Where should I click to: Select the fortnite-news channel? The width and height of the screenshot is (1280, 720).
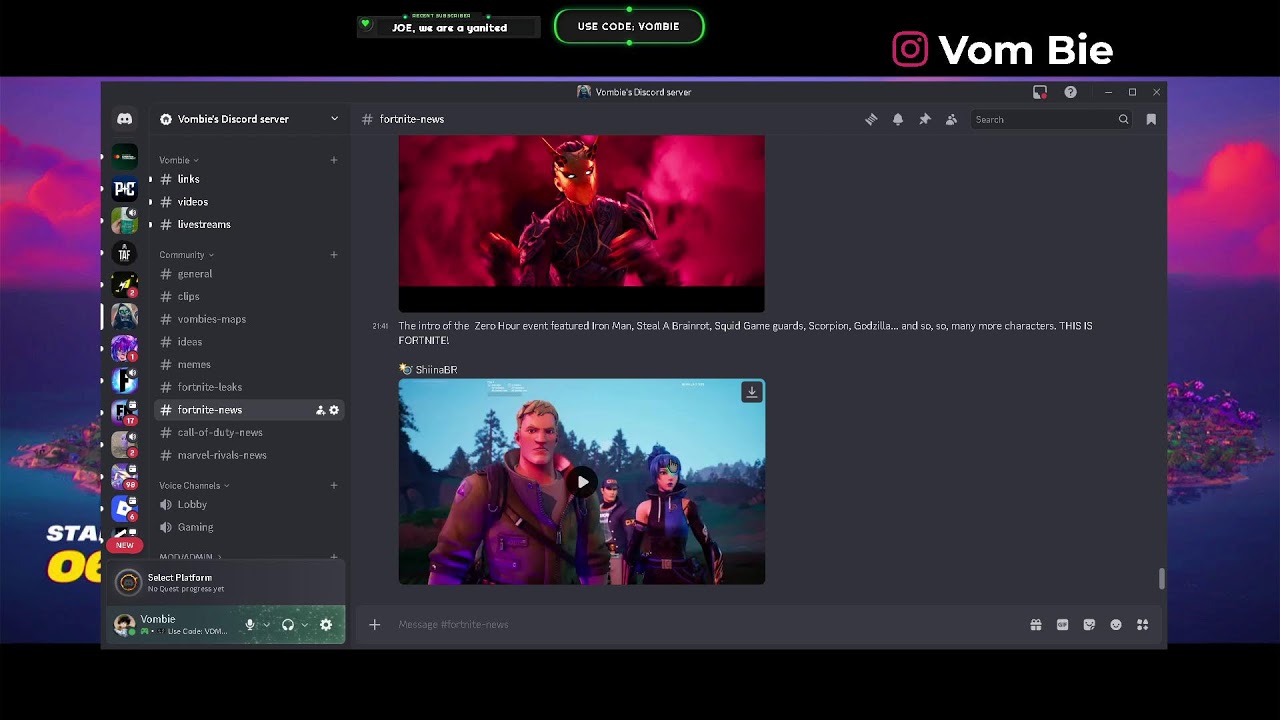click(x=249, y=410)
